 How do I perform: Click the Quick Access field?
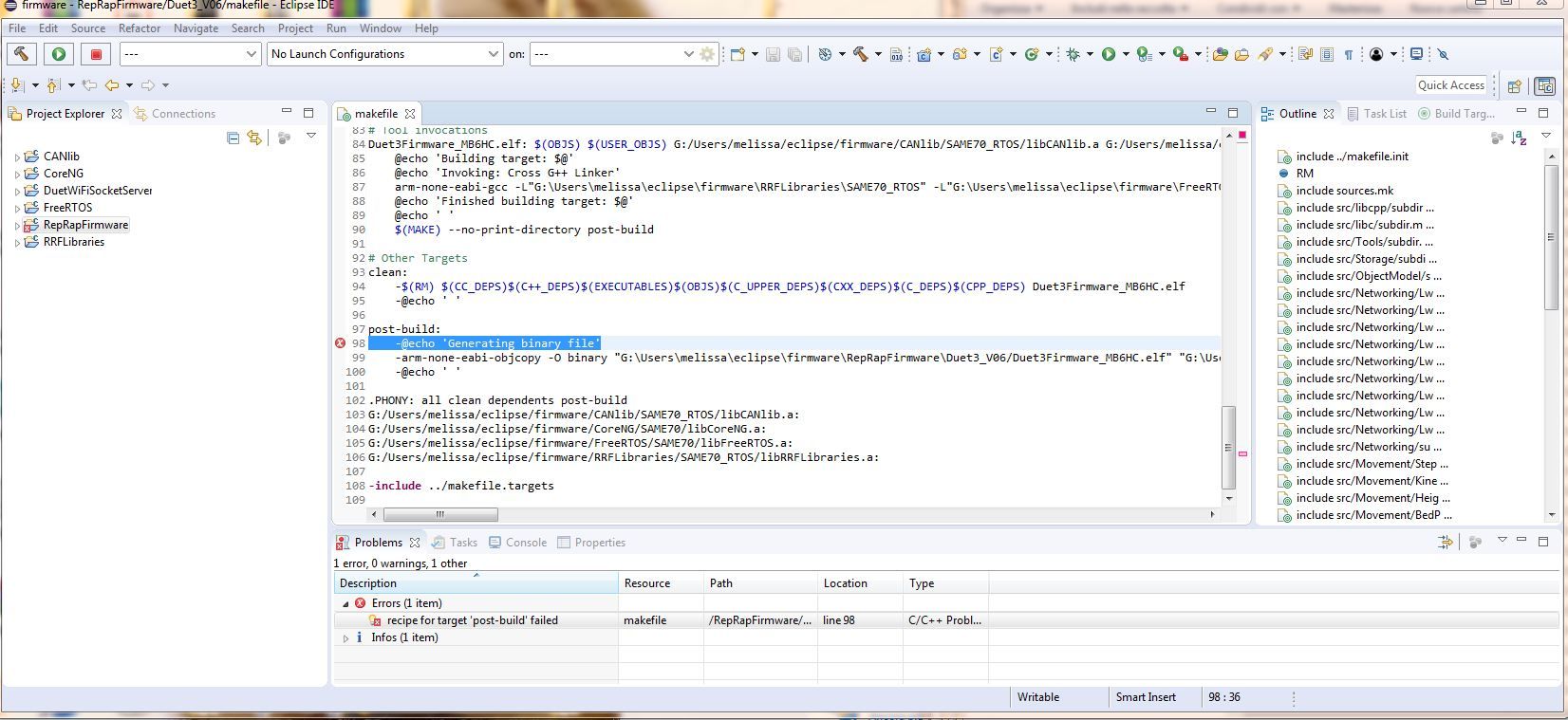(x=1450, y=85)
